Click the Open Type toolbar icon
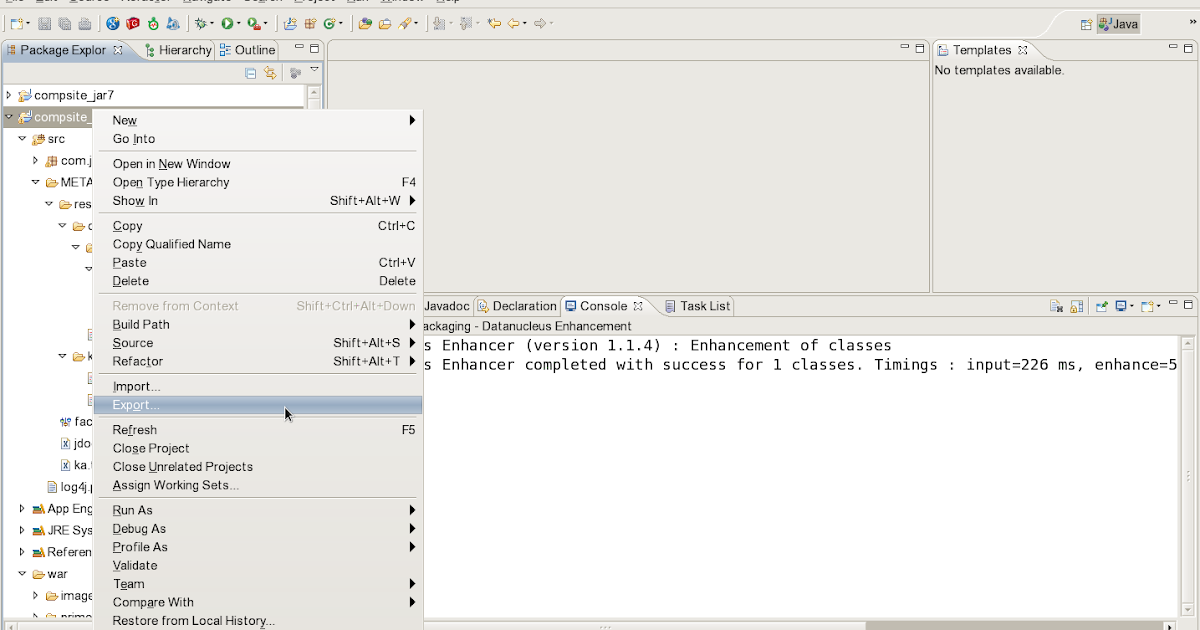 click(x=365, y=23)
